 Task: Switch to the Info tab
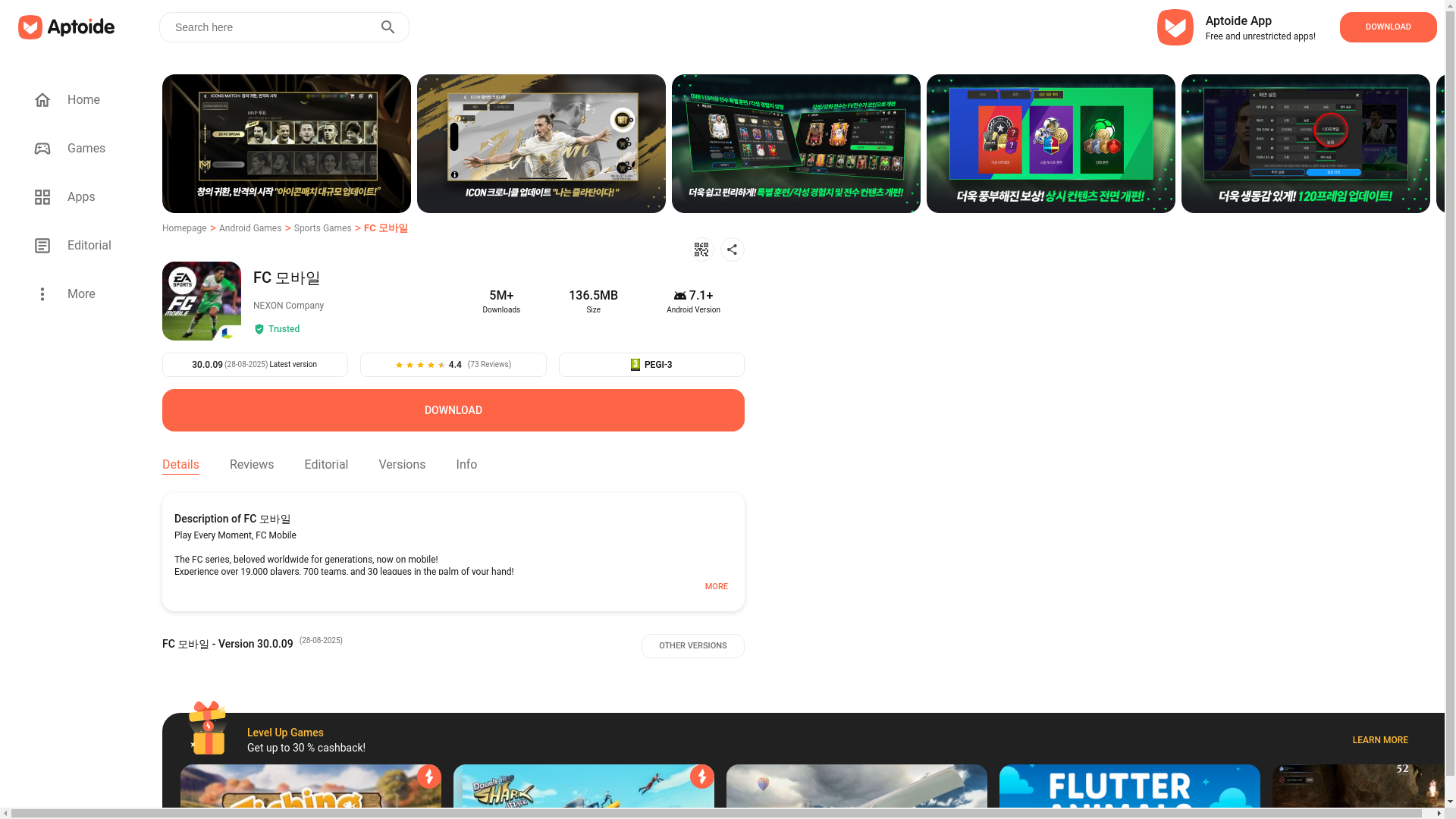click(466, 465)
